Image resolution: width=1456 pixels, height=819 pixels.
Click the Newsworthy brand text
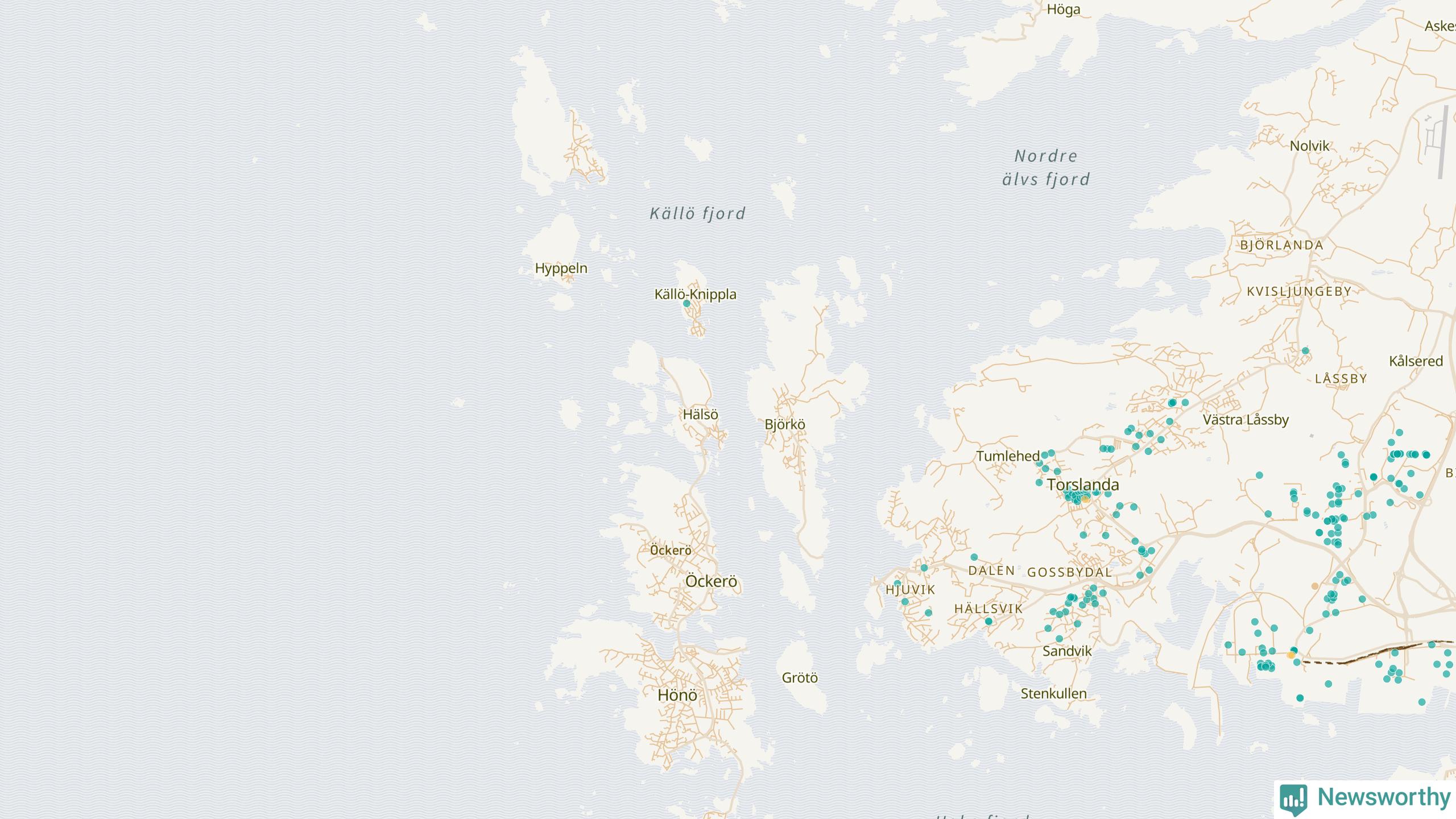coord(1384,797)
